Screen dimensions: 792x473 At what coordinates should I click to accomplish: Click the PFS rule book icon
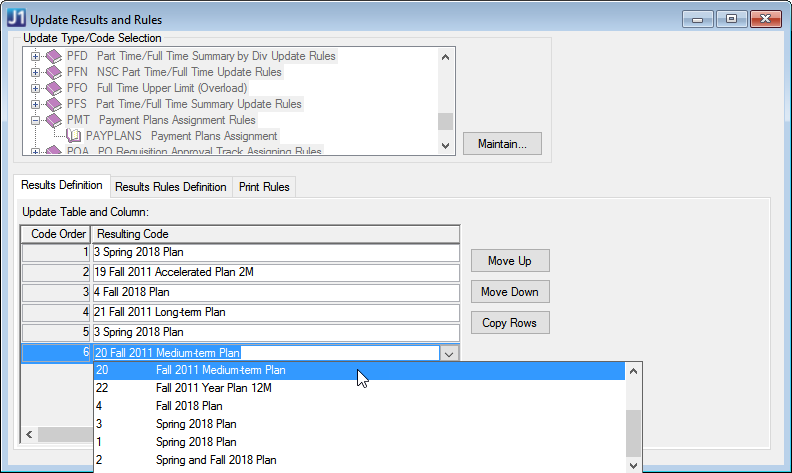[54, 104]
